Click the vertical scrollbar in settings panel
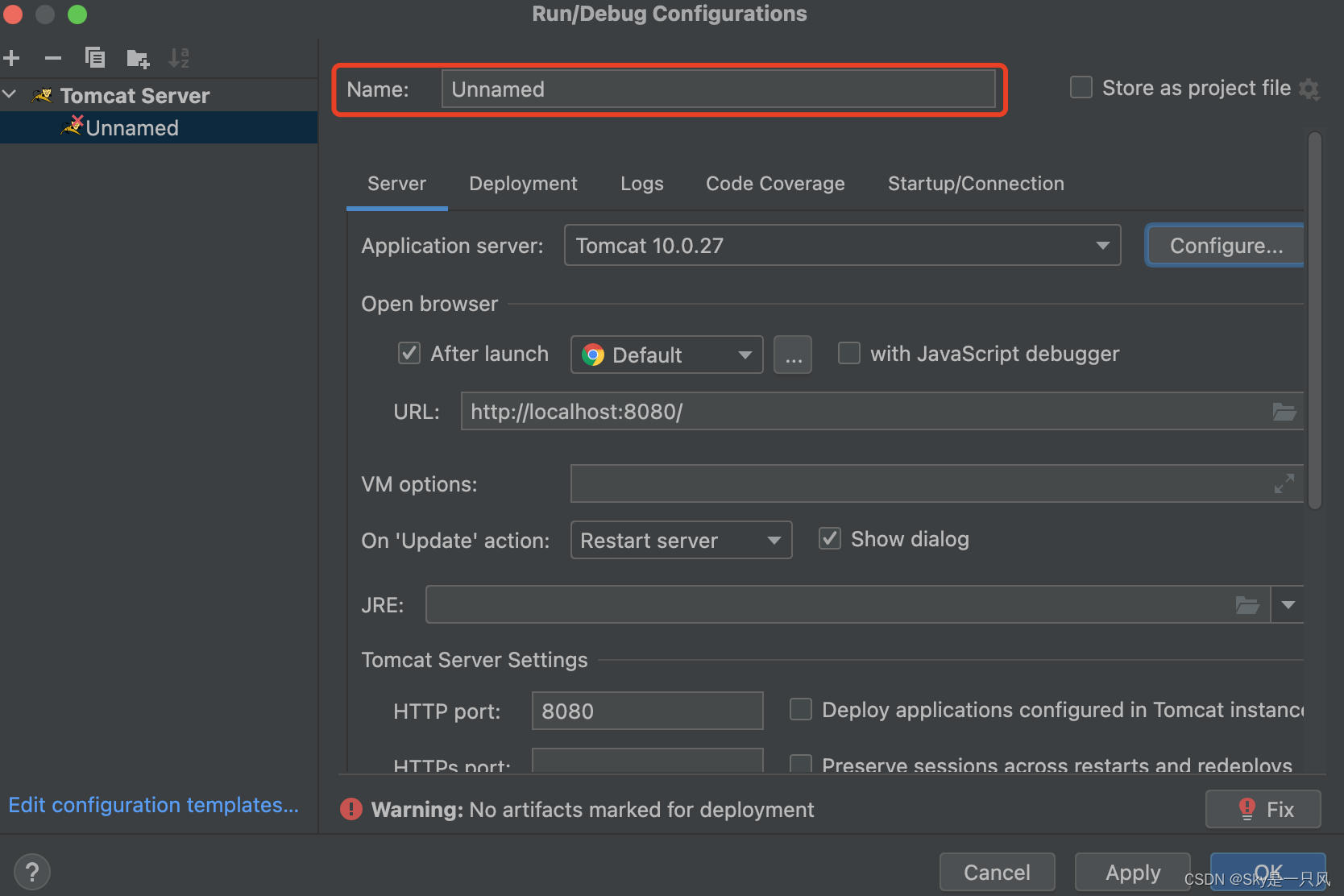Screen dimensions: 1344x896 click(x=1315, y=321)
